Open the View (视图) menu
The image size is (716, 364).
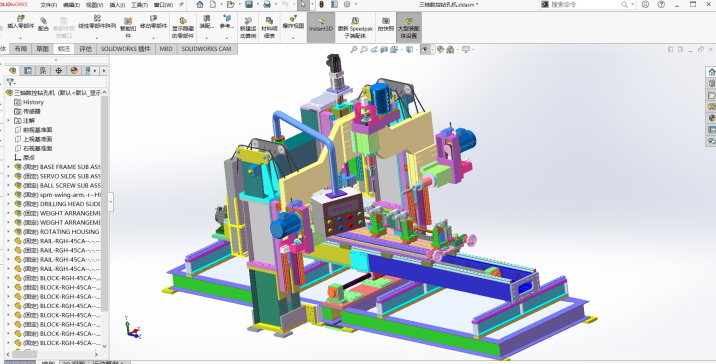(95, 5)
